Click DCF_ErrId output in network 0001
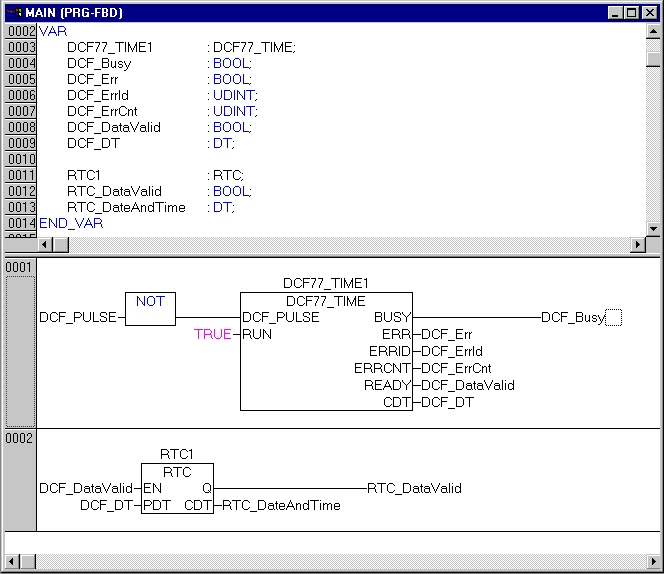This screenshot has height=574, width=664. [x=452, y=351]
